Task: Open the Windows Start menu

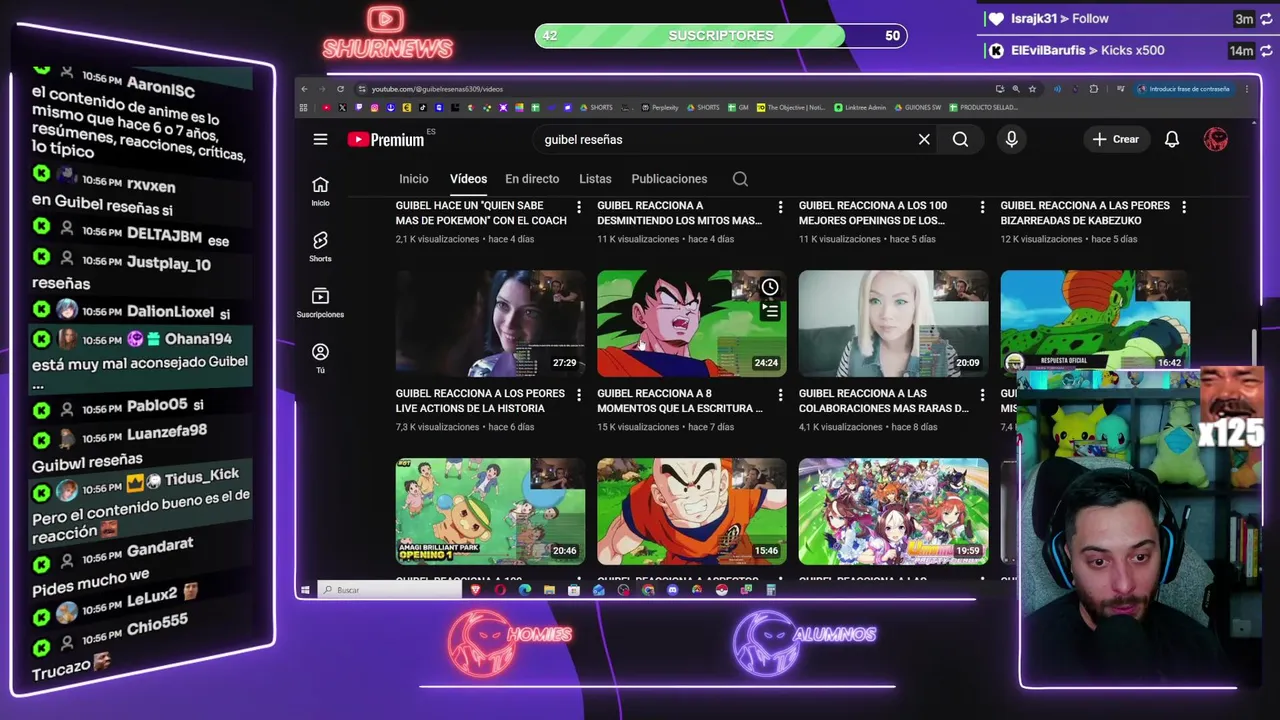Action: pyautogui.click(x=305, y=590)
